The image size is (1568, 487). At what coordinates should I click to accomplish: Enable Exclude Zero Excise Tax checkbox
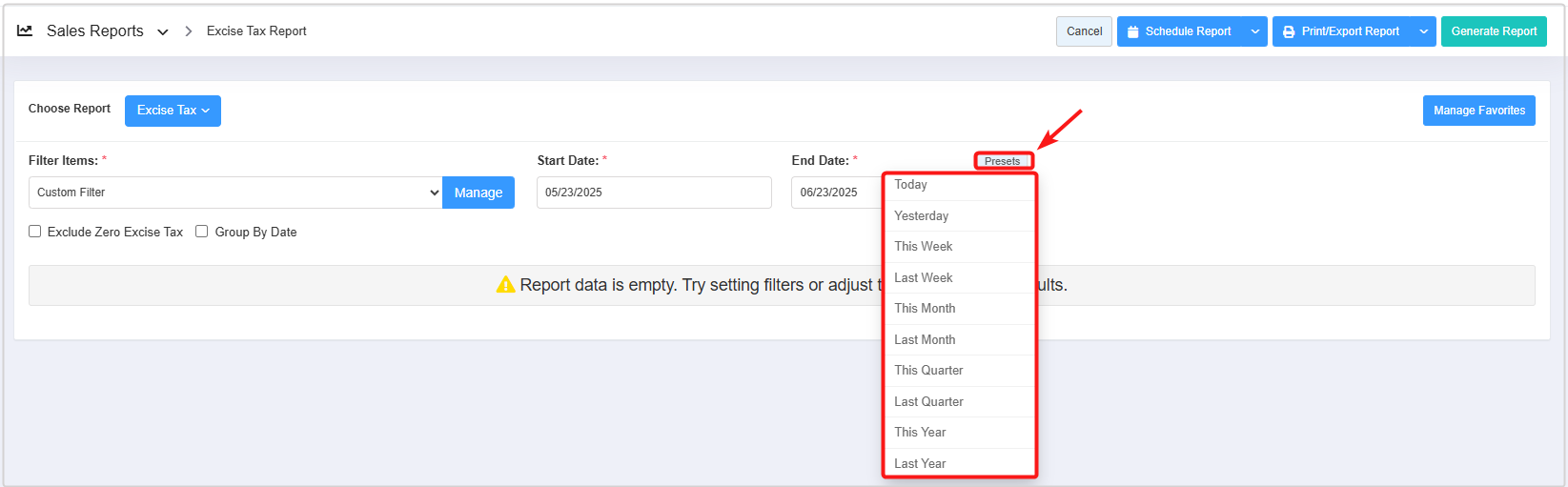[x=35, y=232]
